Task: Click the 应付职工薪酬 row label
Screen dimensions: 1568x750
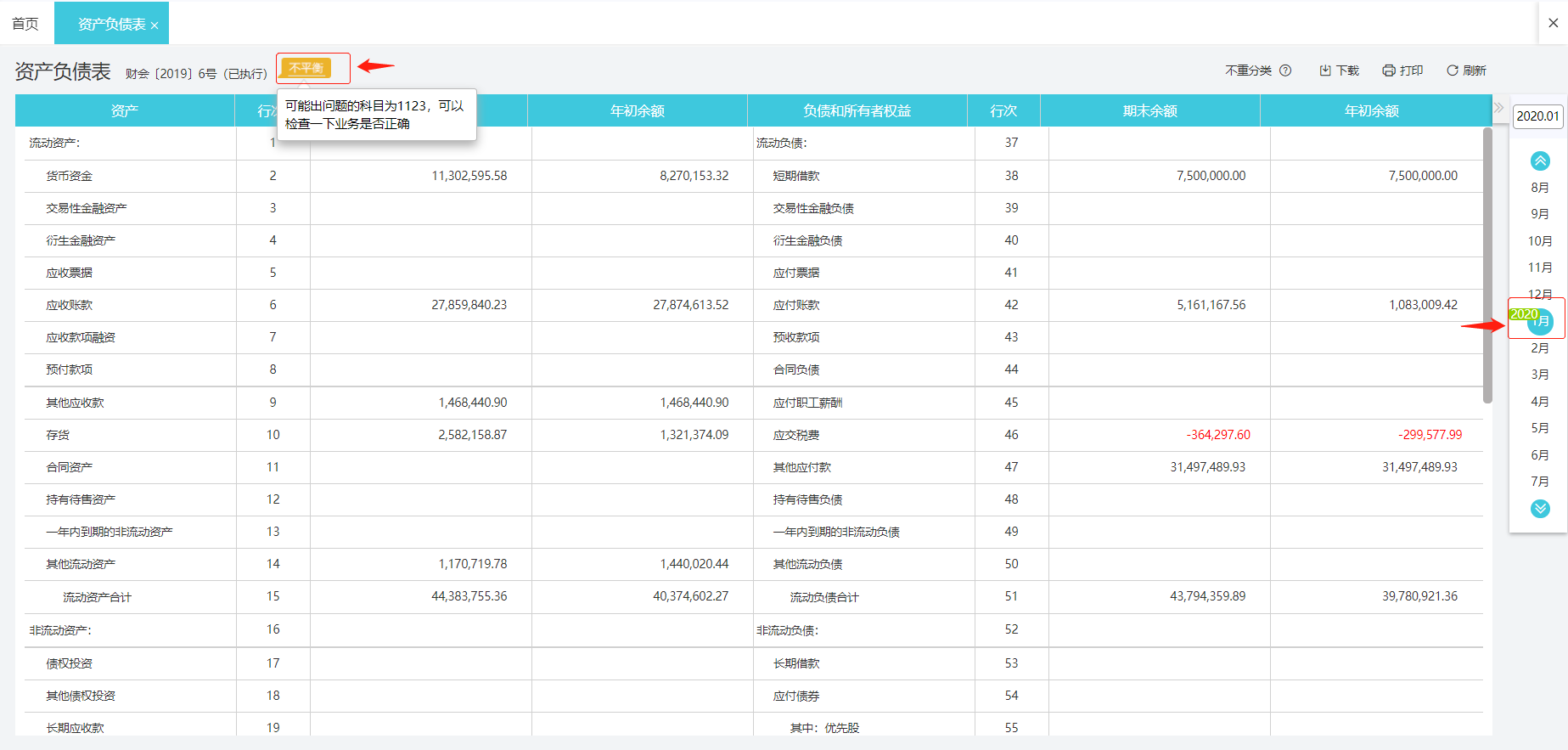Action: (807, 403)
